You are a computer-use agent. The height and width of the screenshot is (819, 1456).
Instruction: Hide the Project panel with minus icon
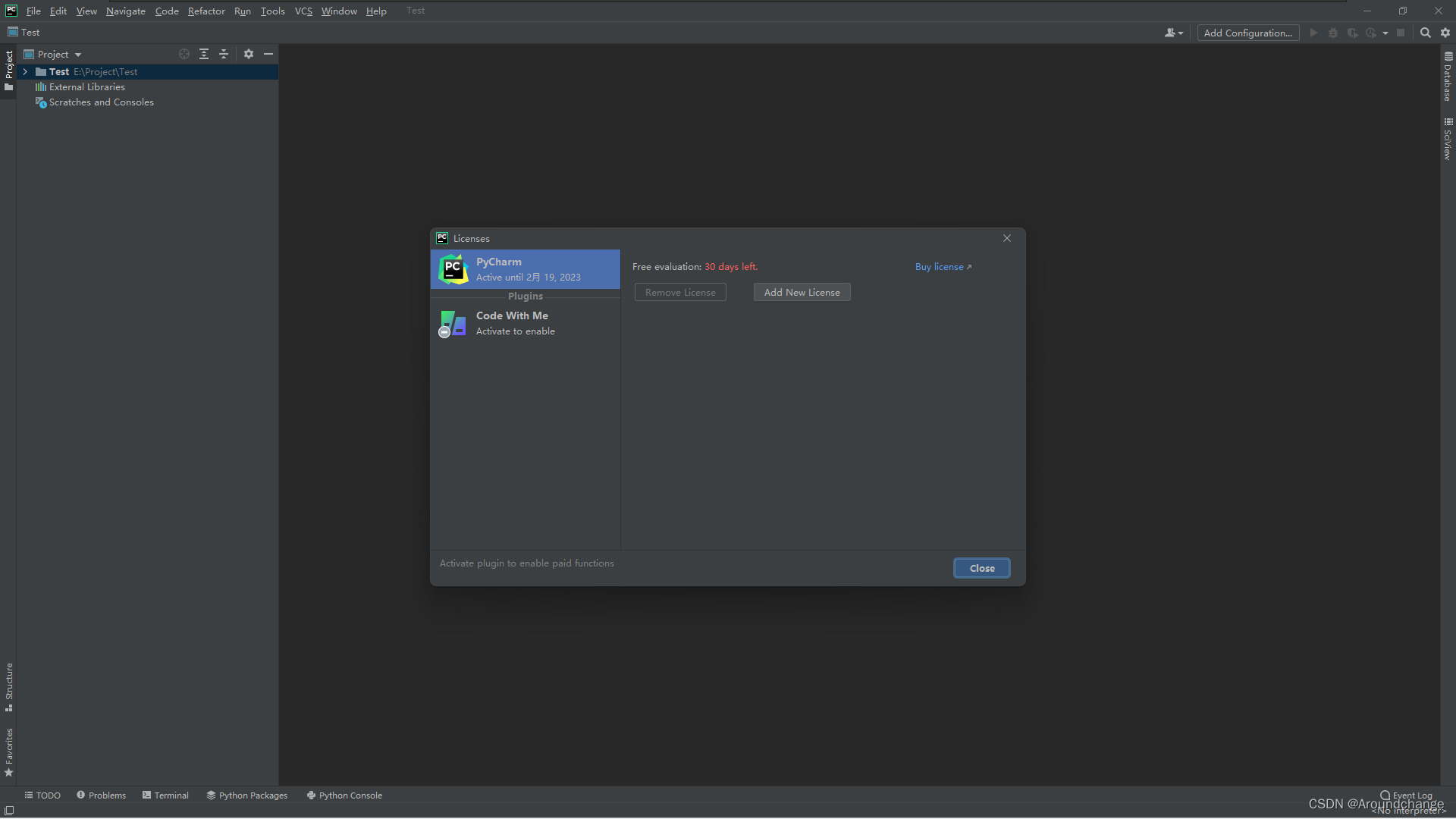[268, 54]
